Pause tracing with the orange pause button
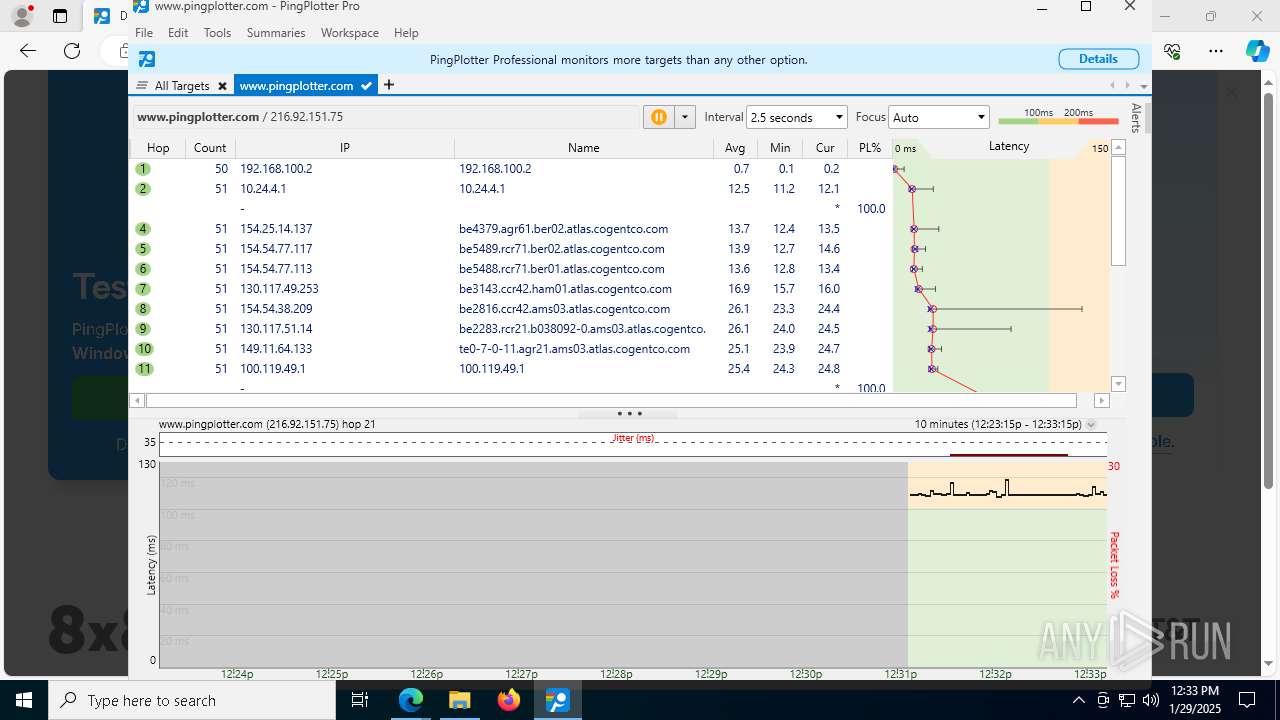The width and height of the screenshot is (1280, 720). click(658, 117)
